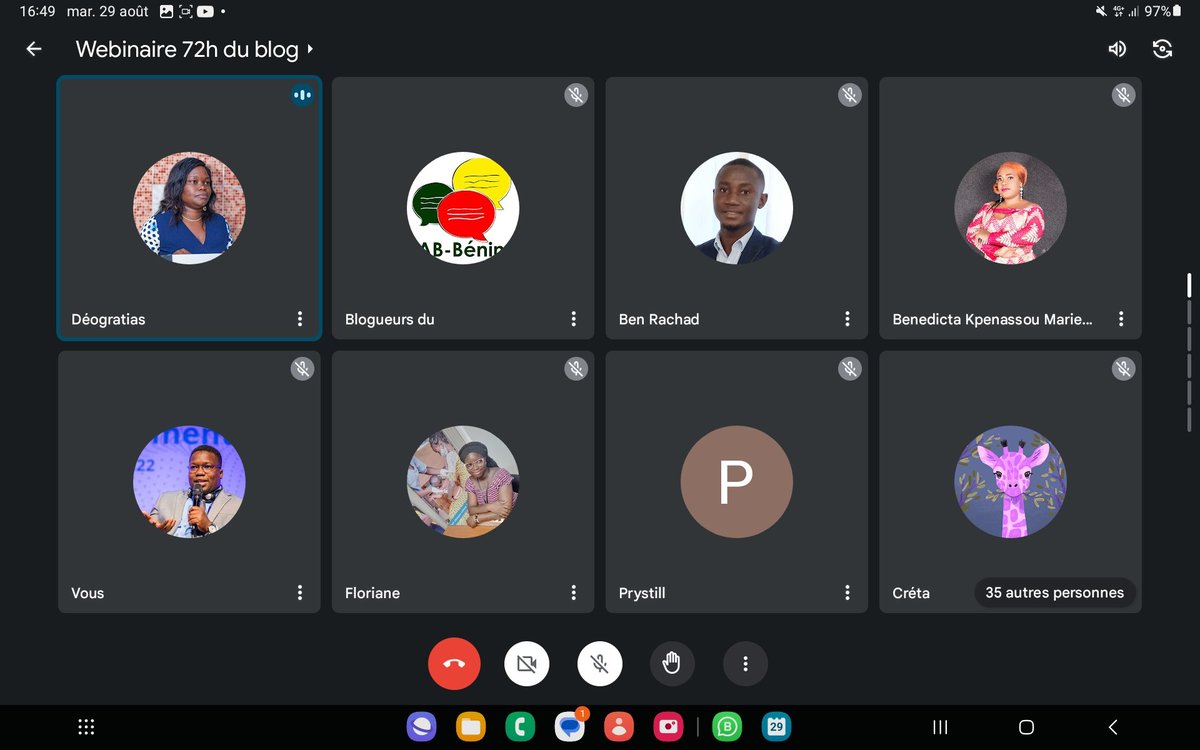Open the options menu for Blogueurs du
Image resolution: width=1200 pixels, height=750 pixels.
[x=574, y=319]
